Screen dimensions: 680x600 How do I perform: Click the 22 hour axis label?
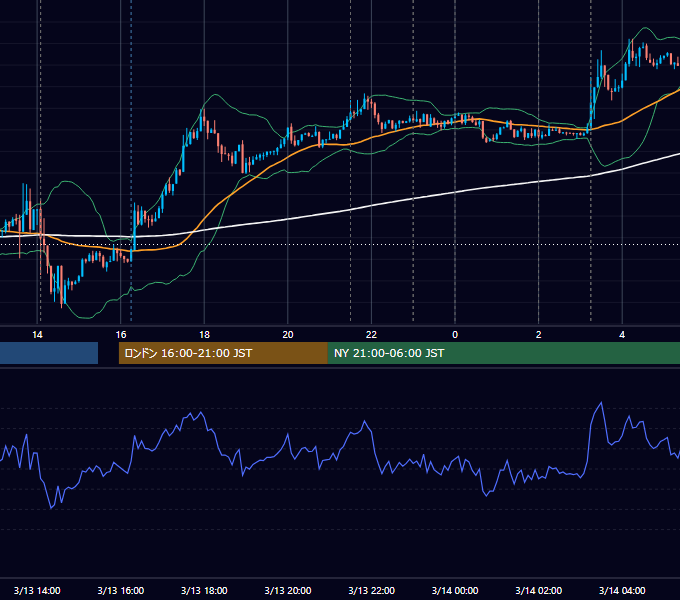pos(371,335)
